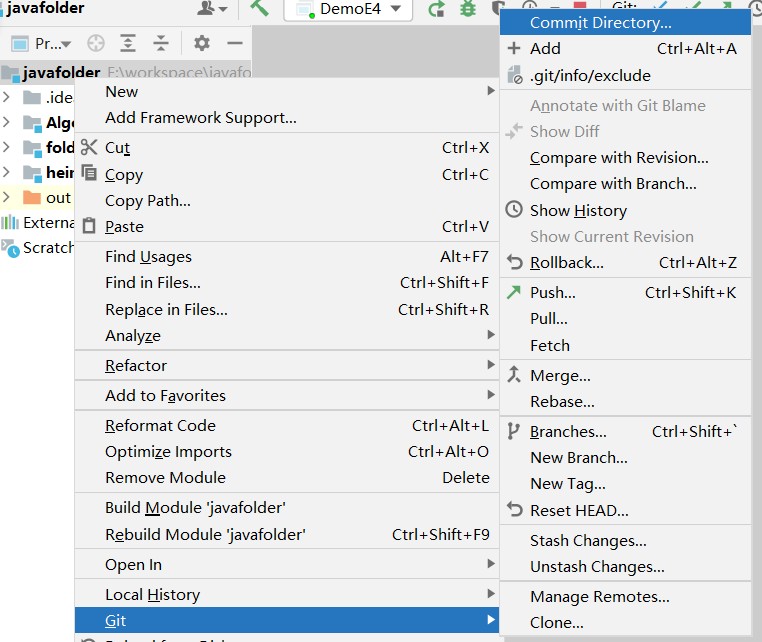This screenshot has width=762, height=642.
Task: Select Commit Directory from Git submenu
Action: coord(600,22)
